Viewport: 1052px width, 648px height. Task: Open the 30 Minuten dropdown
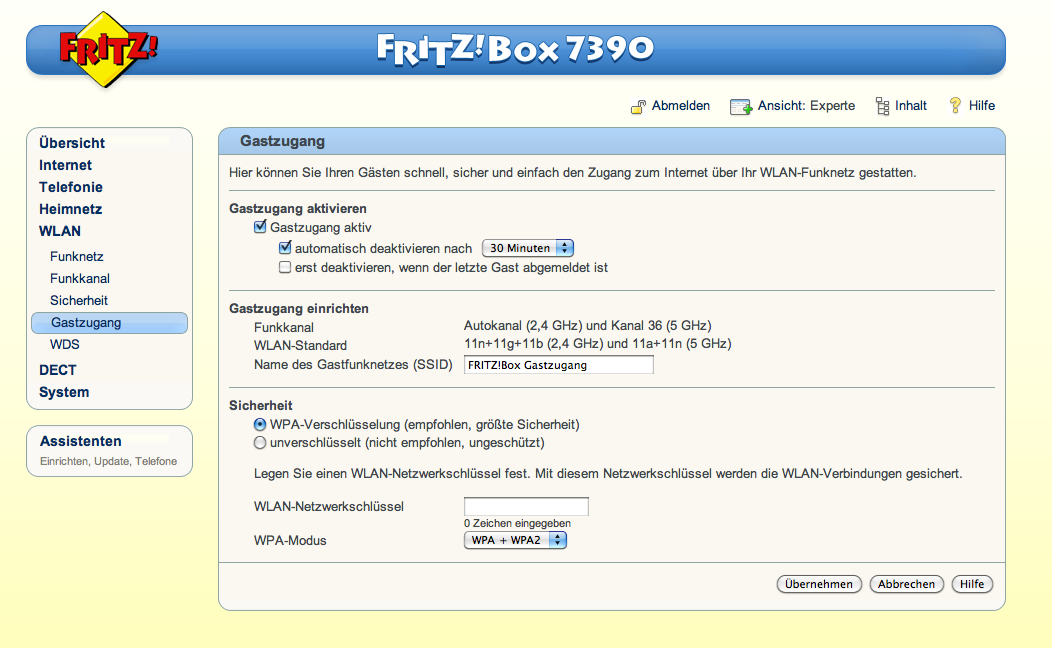pos(527,248)
